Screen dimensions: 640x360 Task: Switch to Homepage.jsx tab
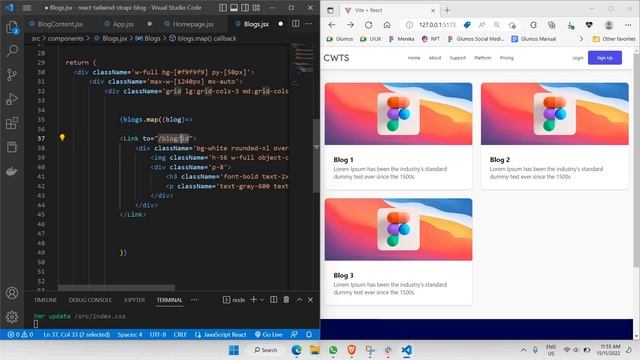tap(193, 24)
